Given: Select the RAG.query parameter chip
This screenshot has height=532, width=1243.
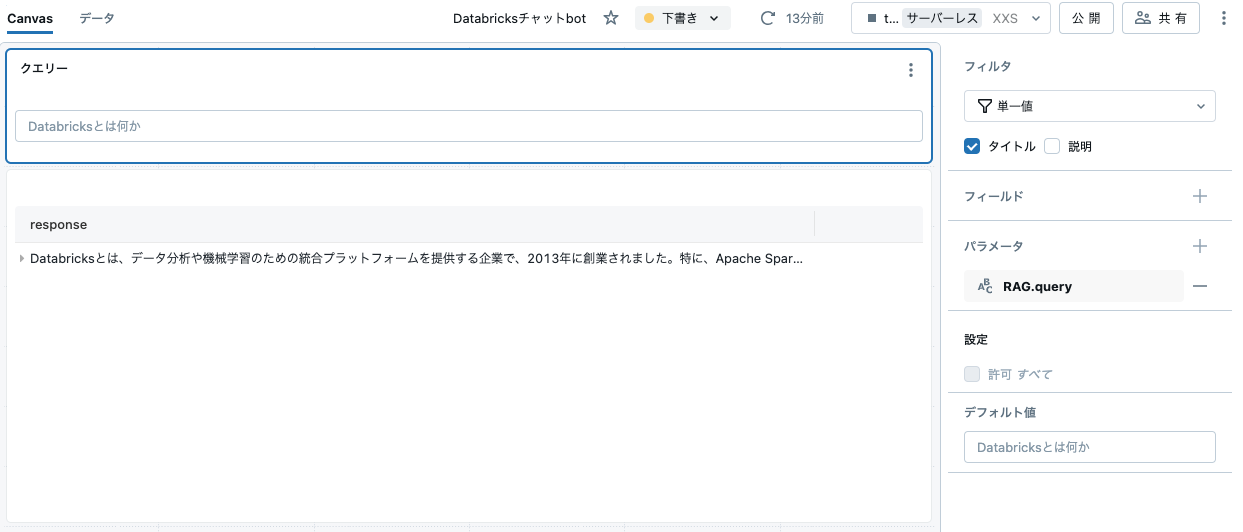Looking at the screenshot, I should coord(1074,286).
